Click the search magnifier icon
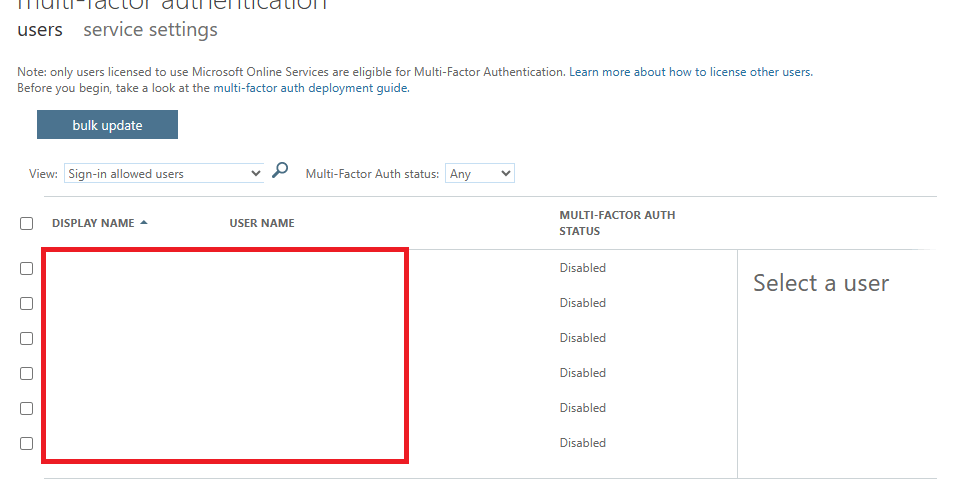Viewport: 957px width, 483px height. point(280,170)
